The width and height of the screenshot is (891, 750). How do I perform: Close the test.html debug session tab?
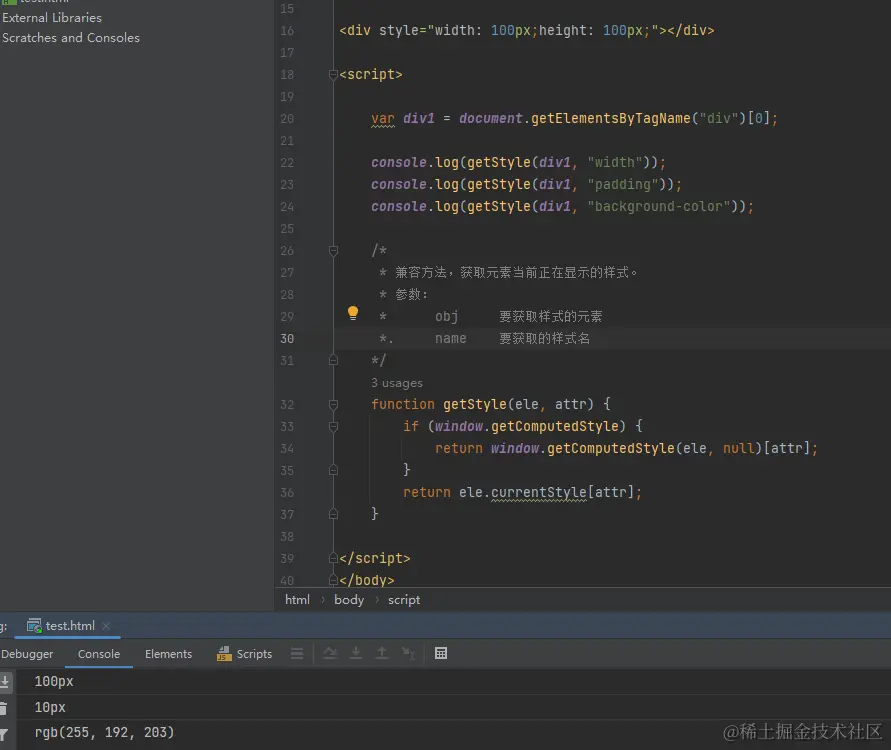click(x=107, y=626)
